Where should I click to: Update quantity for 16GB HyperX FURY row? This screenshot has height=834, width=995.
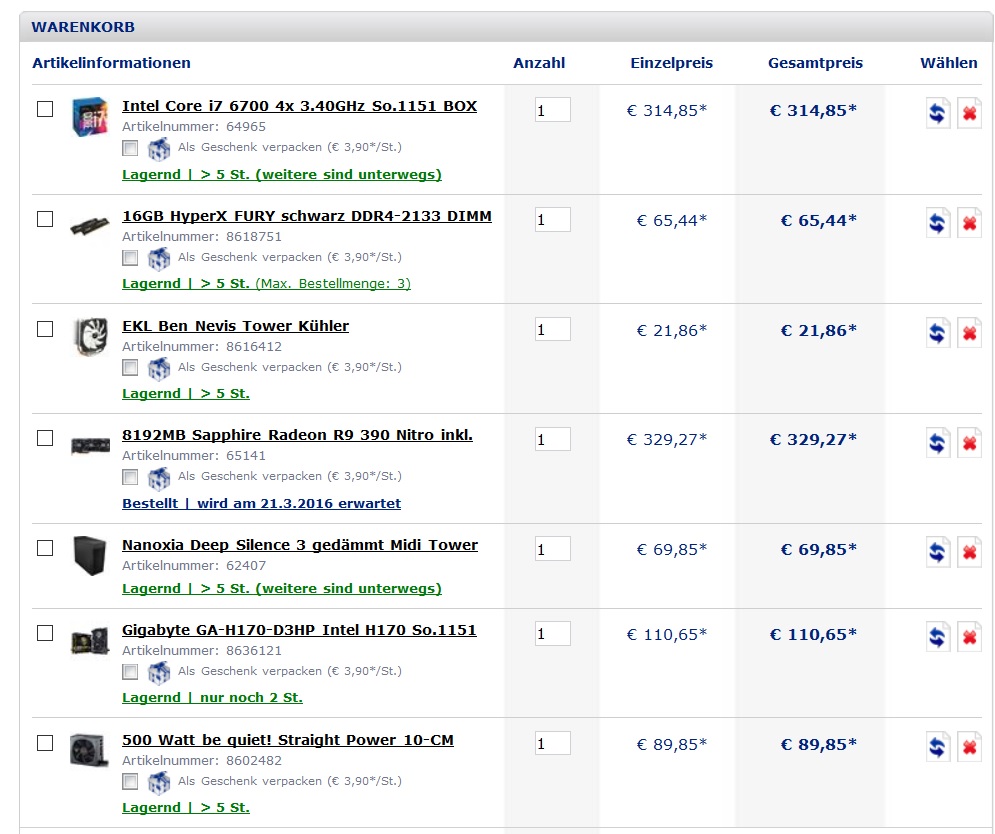coord(938,223)
